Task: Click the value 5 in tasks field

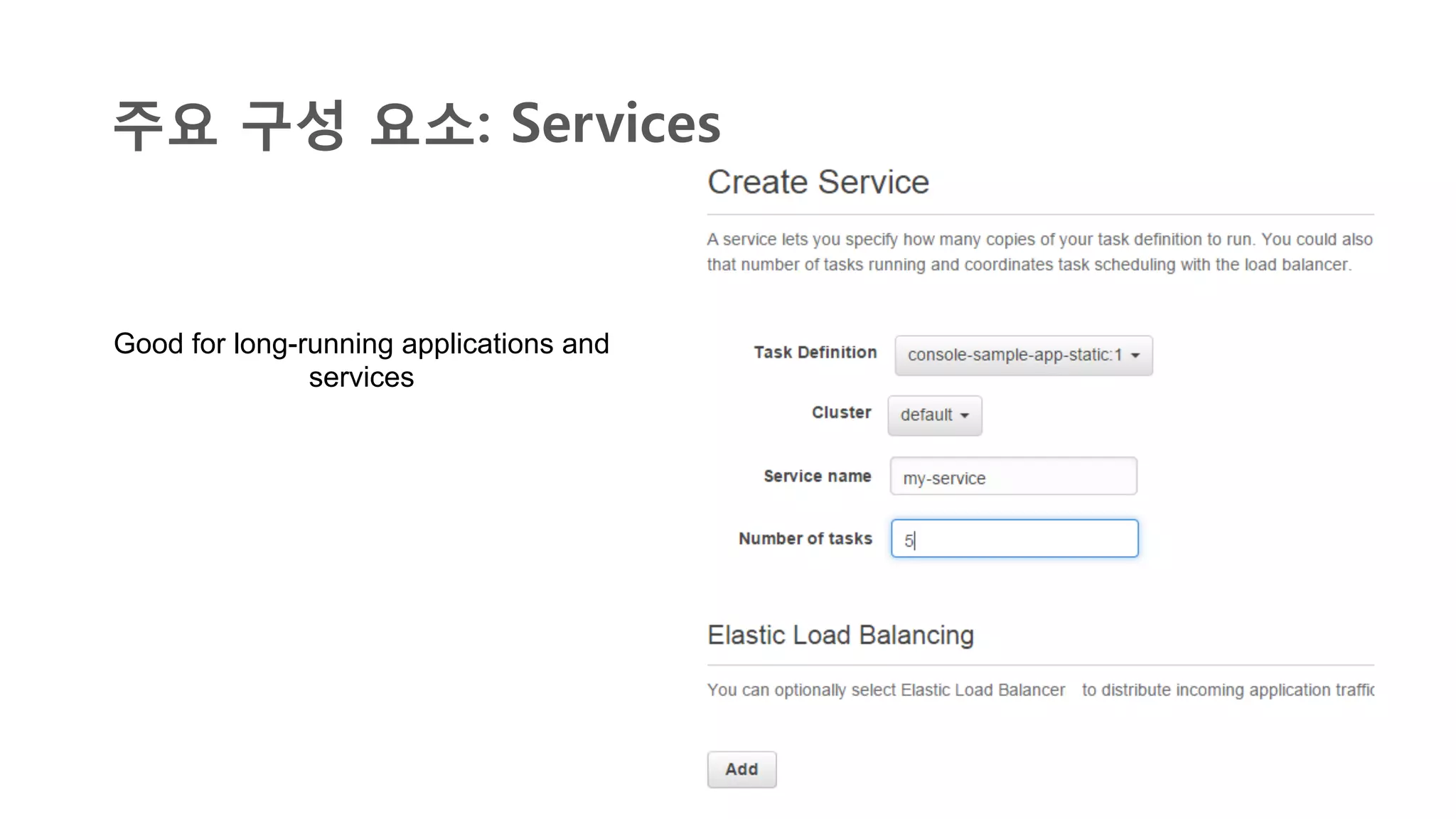Action: [x=908, y=541]
